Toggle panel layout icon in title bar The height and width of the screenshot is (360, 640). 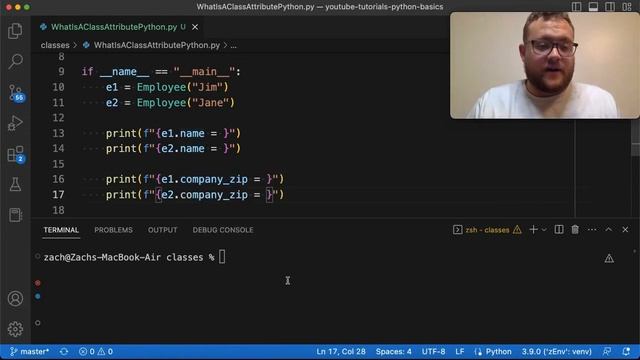[x=593, y=7]
